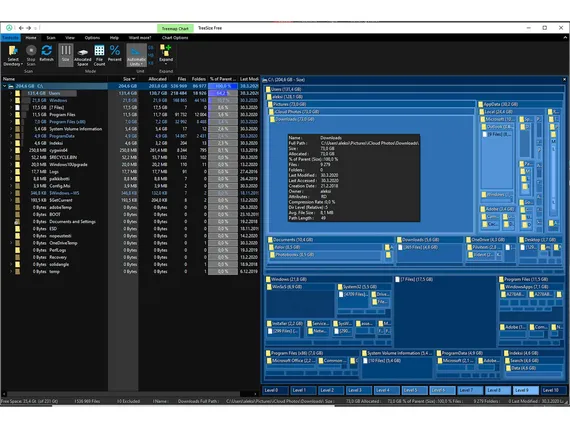Refresh the scan results
This screenshot has height=428, width=570.
click(47, 53)
